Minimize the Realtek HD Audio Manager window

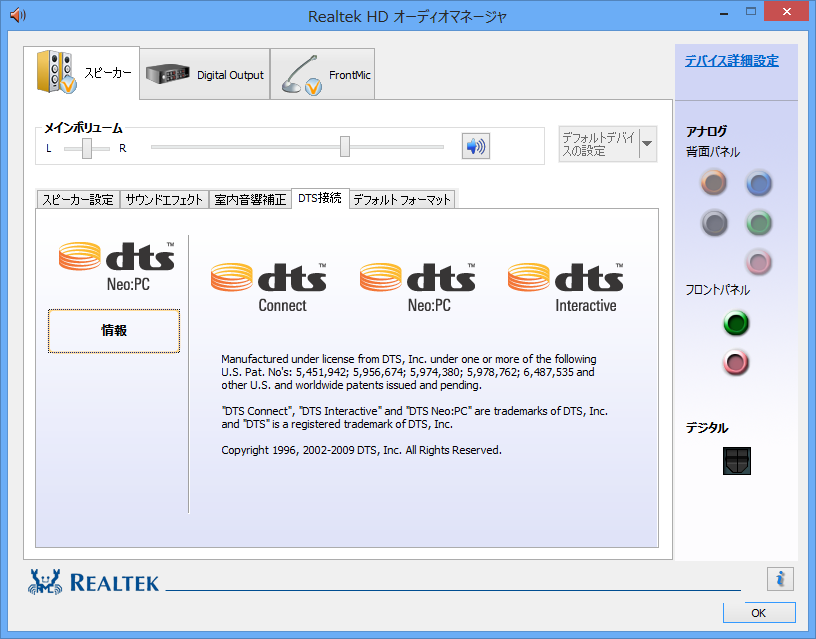(724, 12)
